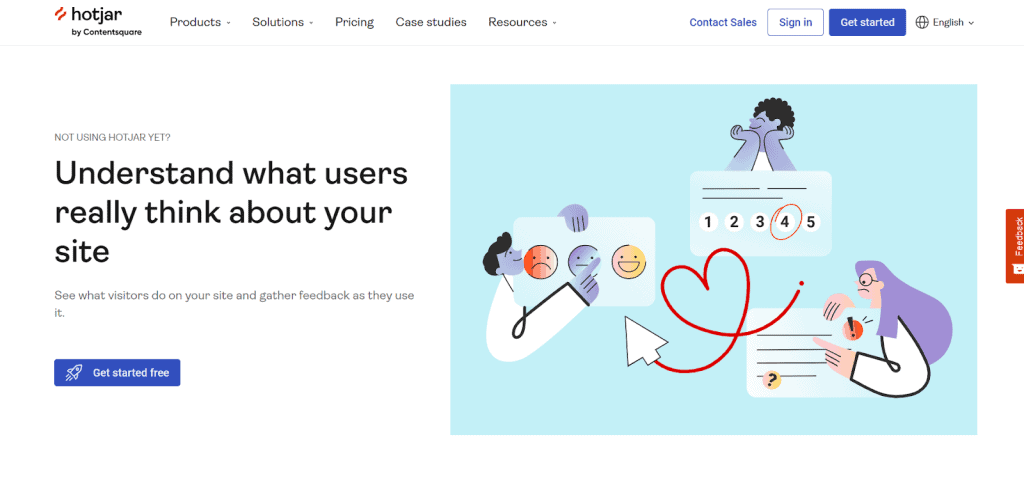Image resolution: width=1024 pixels, height=490 pixels.
Task: Open the red Feedback side tab
Action: tap(1015, 245)
